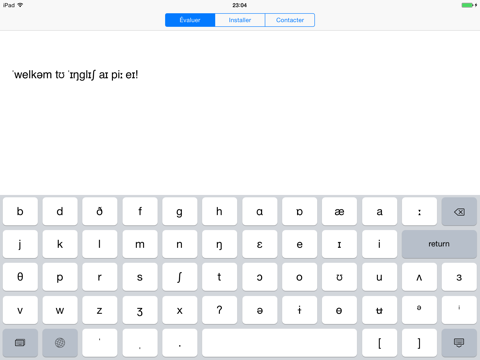Tap the keyboard layout key beside globe
The image size is (480, 360).
[x=20, y=343]
